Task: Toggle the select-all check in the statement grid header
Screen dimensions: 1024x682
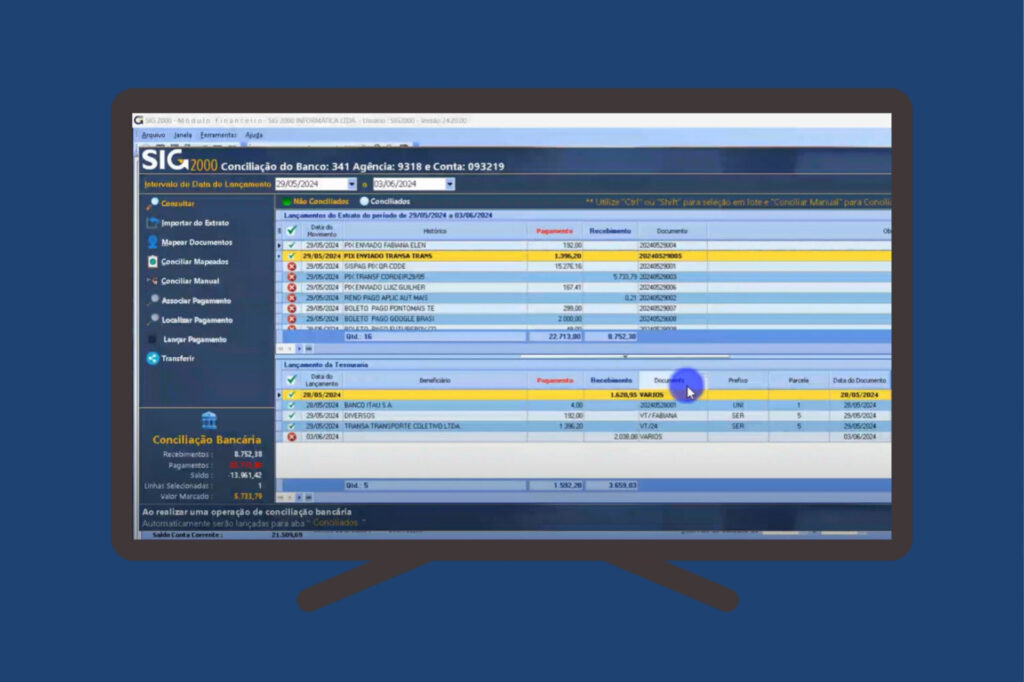Action: click(292, 231)
